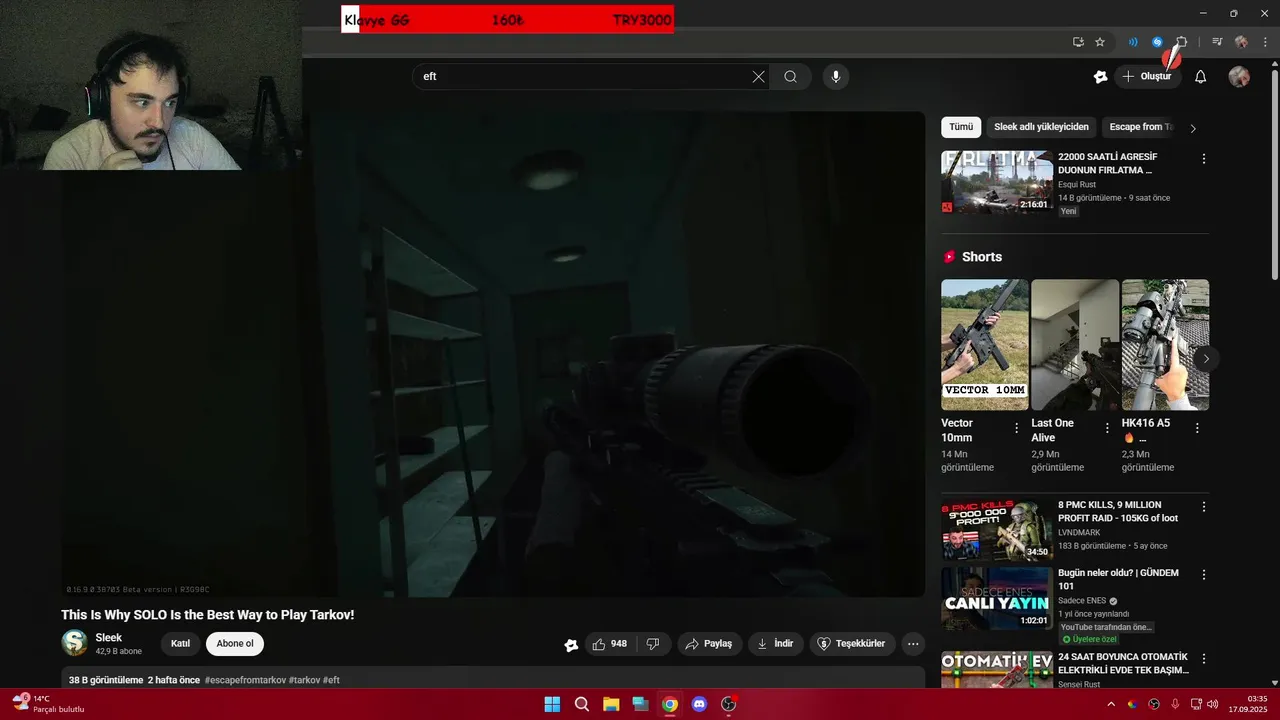This screenshot has height=720, width=1280.
Task: Open options for Bugün neler oldu video
Action: [1204, 575]
